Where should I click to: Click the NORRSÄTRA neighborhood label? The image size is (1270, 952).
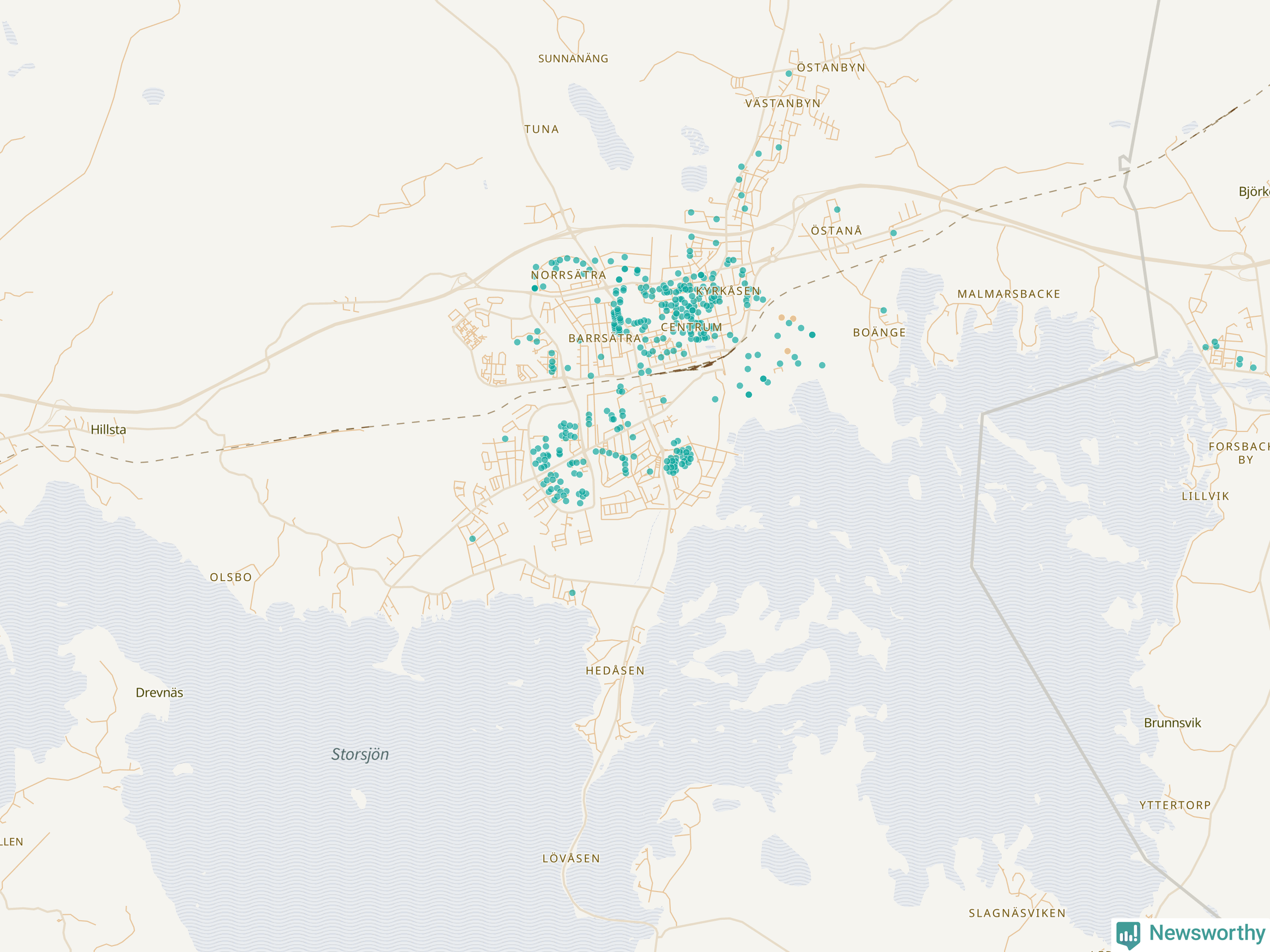pyautogui.click(x=569, y=276)
